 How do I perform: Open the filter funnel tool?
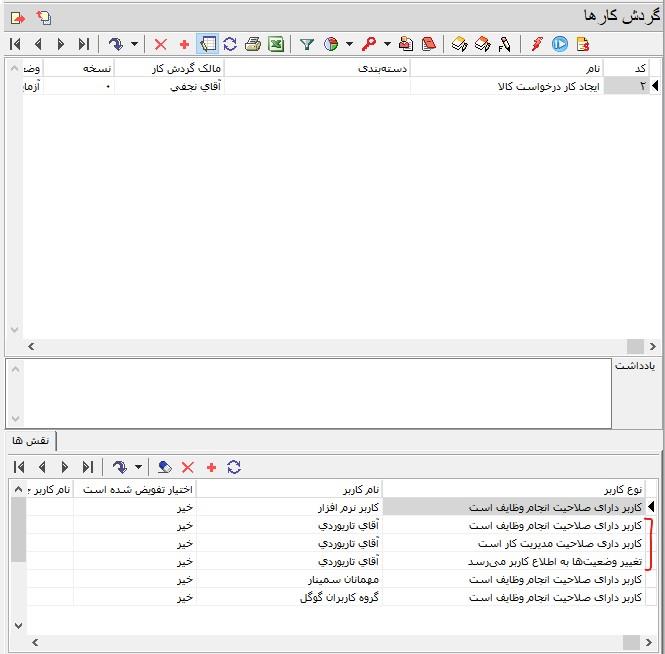[x=307, y=44]
